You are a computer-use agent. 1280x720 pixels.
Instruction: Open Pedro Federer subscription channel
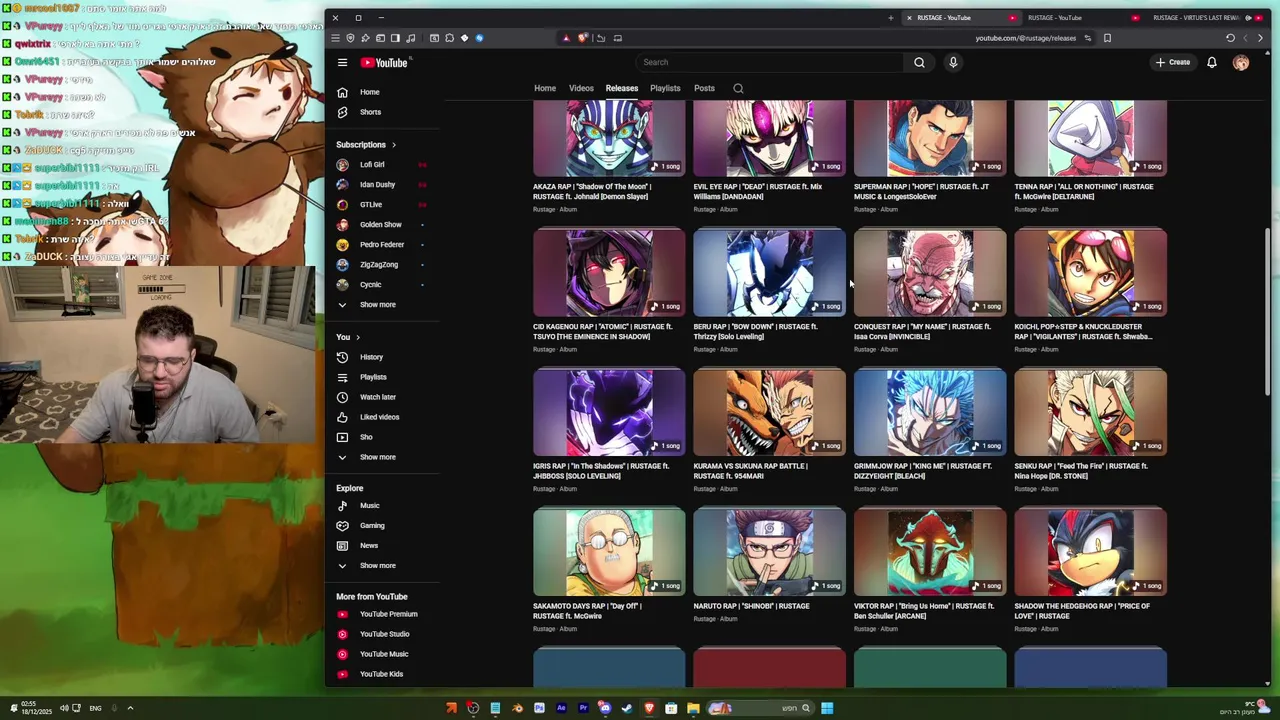[x=382, y=245]
